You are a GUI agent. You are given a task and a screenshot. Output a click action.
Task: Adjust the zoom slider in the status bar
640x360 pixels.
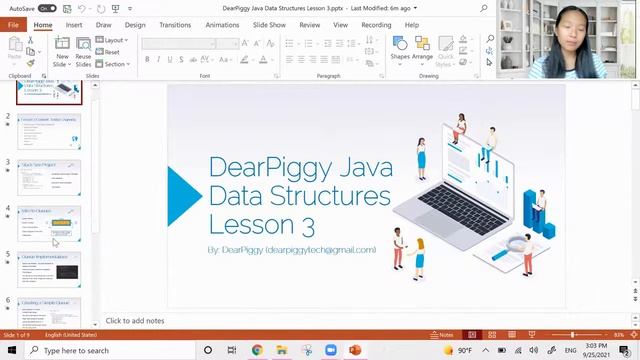pos(572,335)
